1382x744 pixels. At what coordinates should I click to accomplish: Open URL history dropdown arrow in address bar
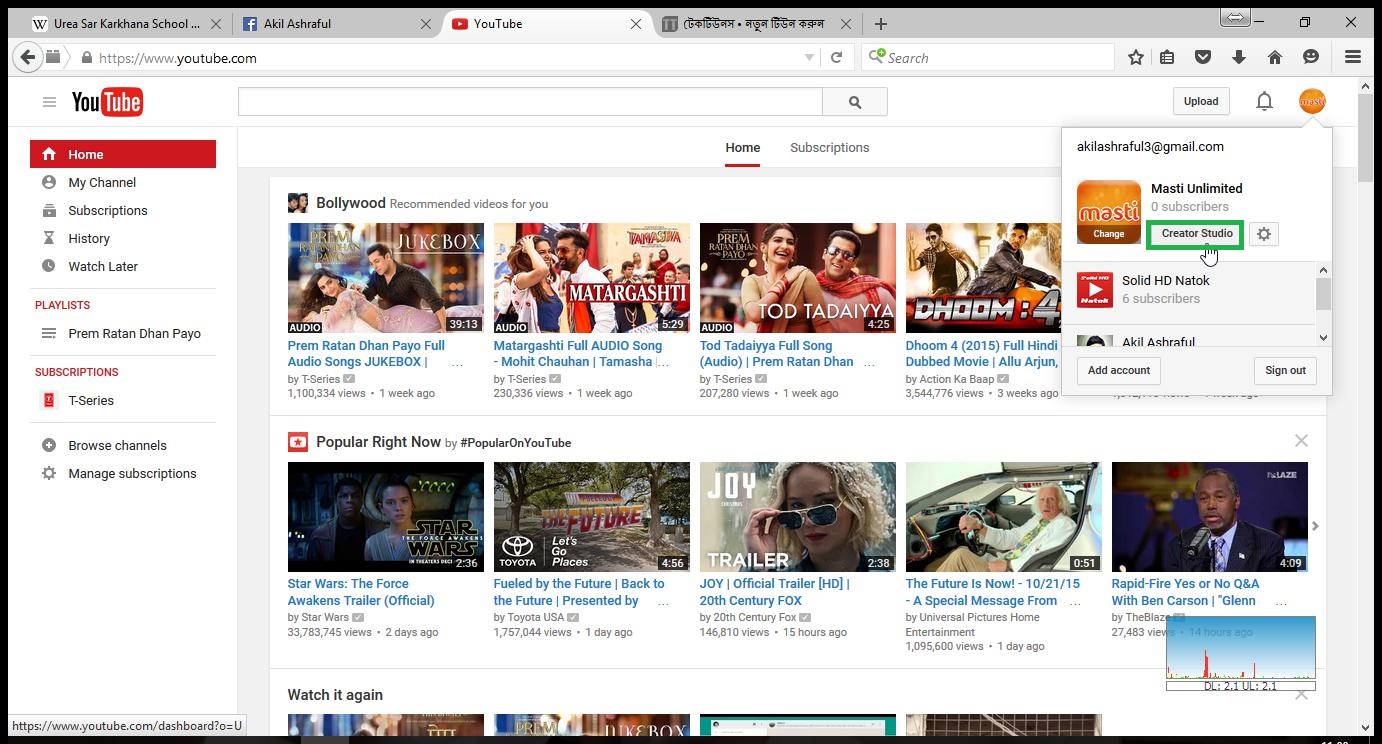point(809,58)
